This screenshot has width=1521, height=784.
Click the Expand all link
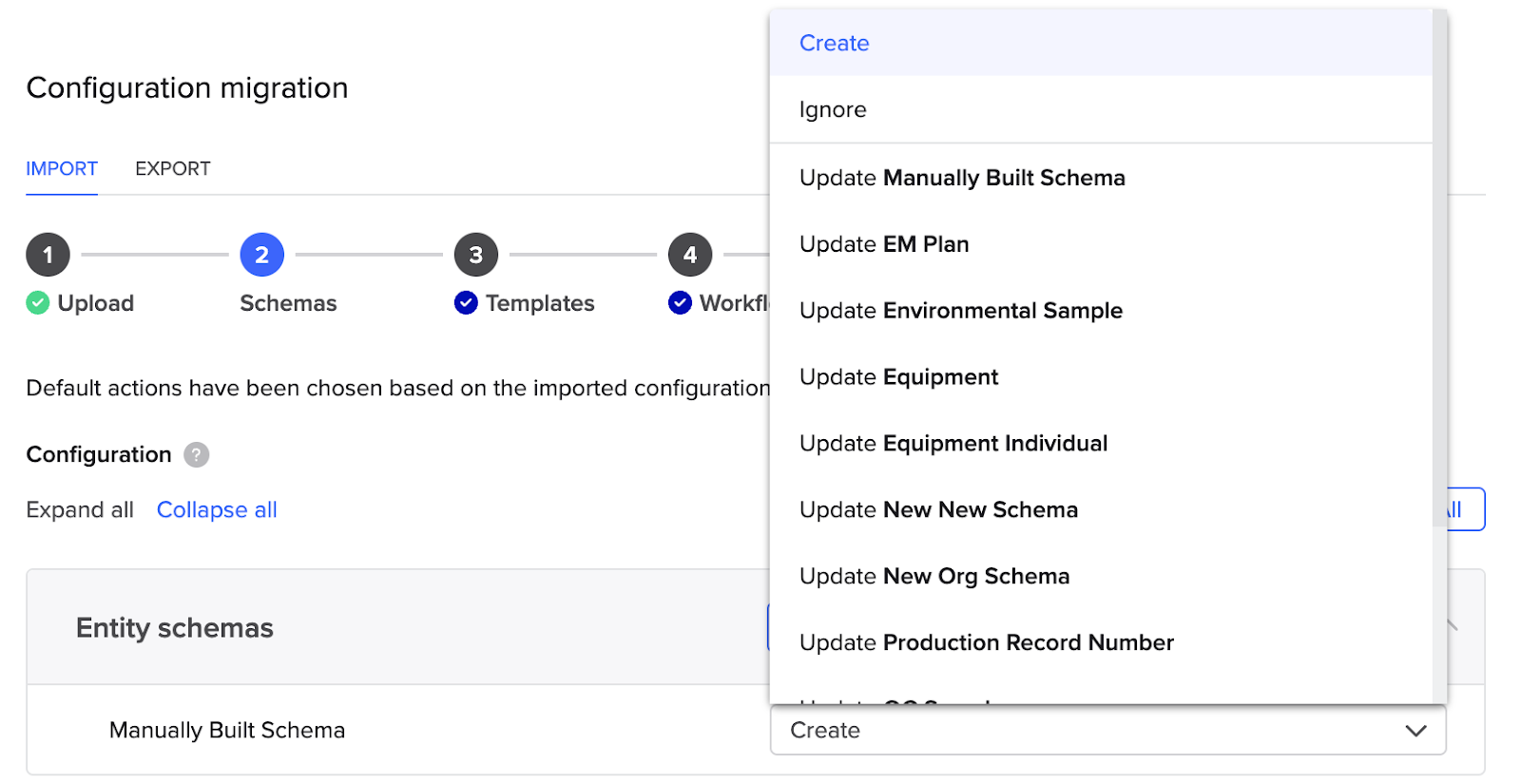80,510
